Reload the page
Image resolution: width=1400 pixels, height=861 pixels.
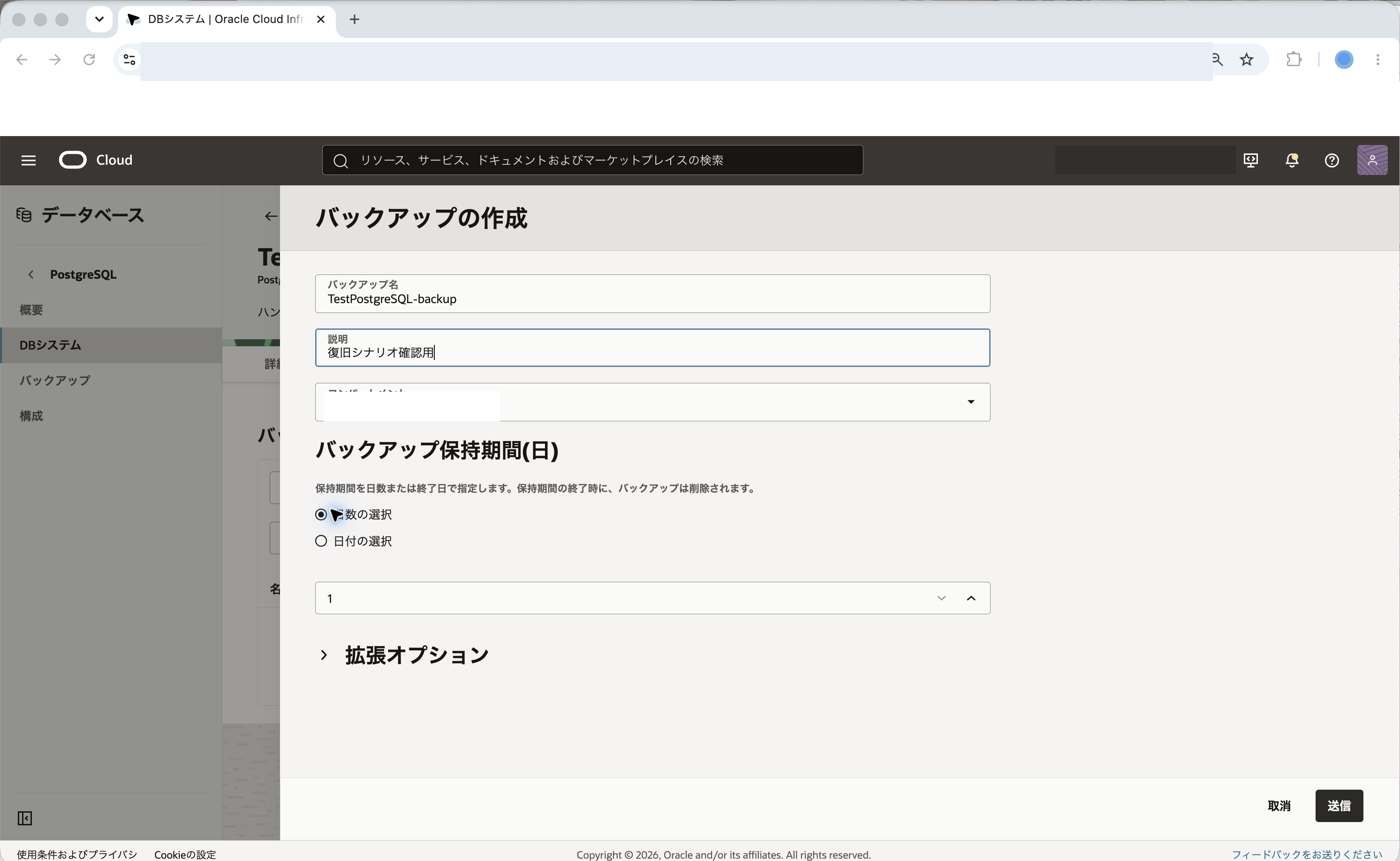[89, 59]
